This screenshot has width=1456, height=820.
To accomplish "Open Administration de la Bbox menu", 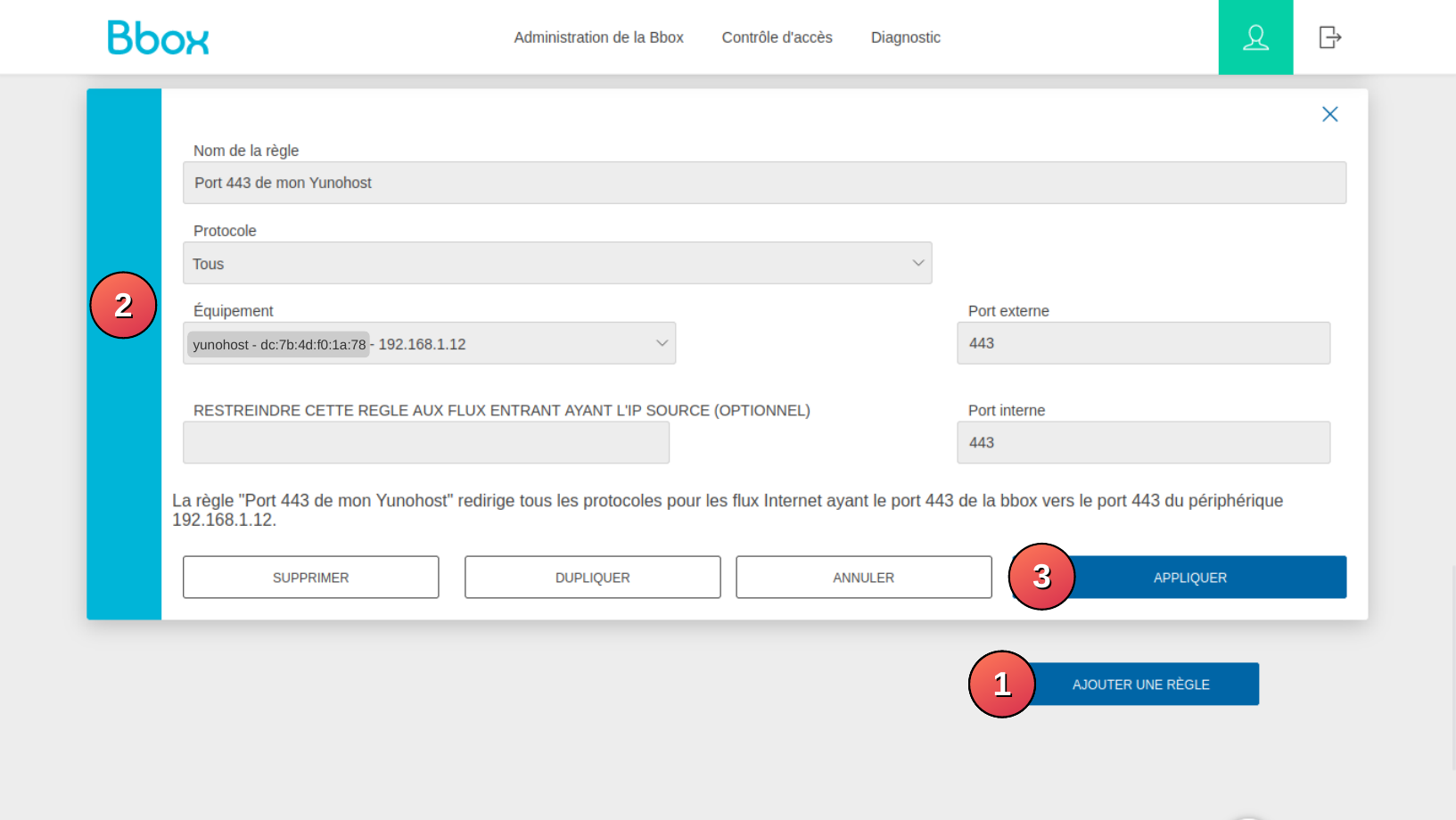I will tap(598, 37).
